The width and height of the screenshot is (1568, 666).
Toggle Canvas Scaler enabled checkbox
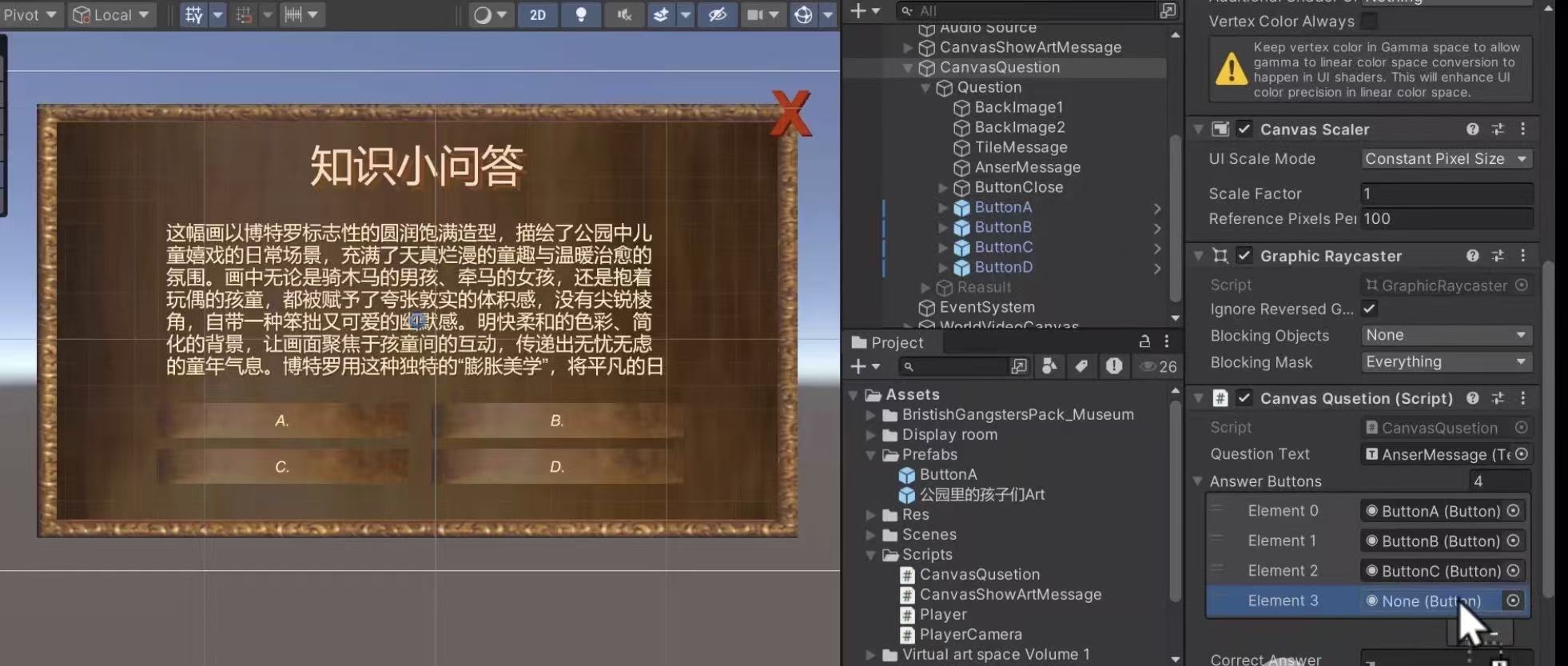(x=1244, y=129)
